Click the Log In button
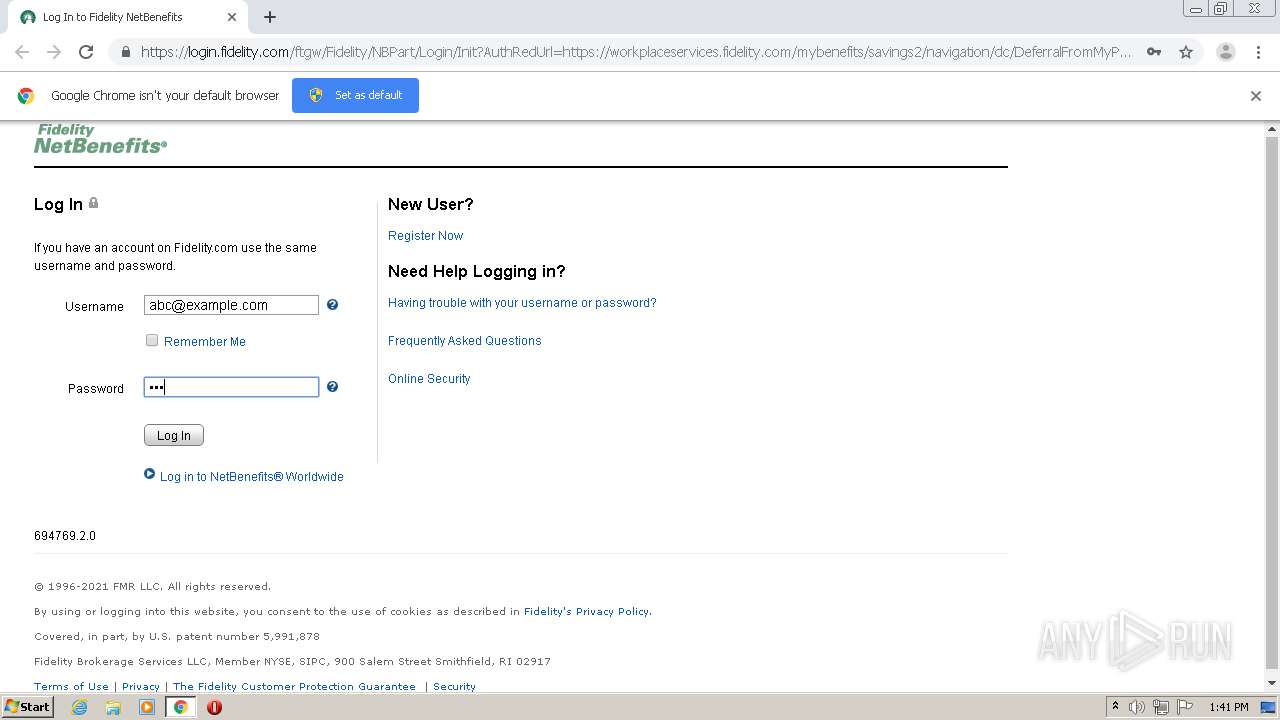Screen dimensions: 1280x720 coord(174,435)
